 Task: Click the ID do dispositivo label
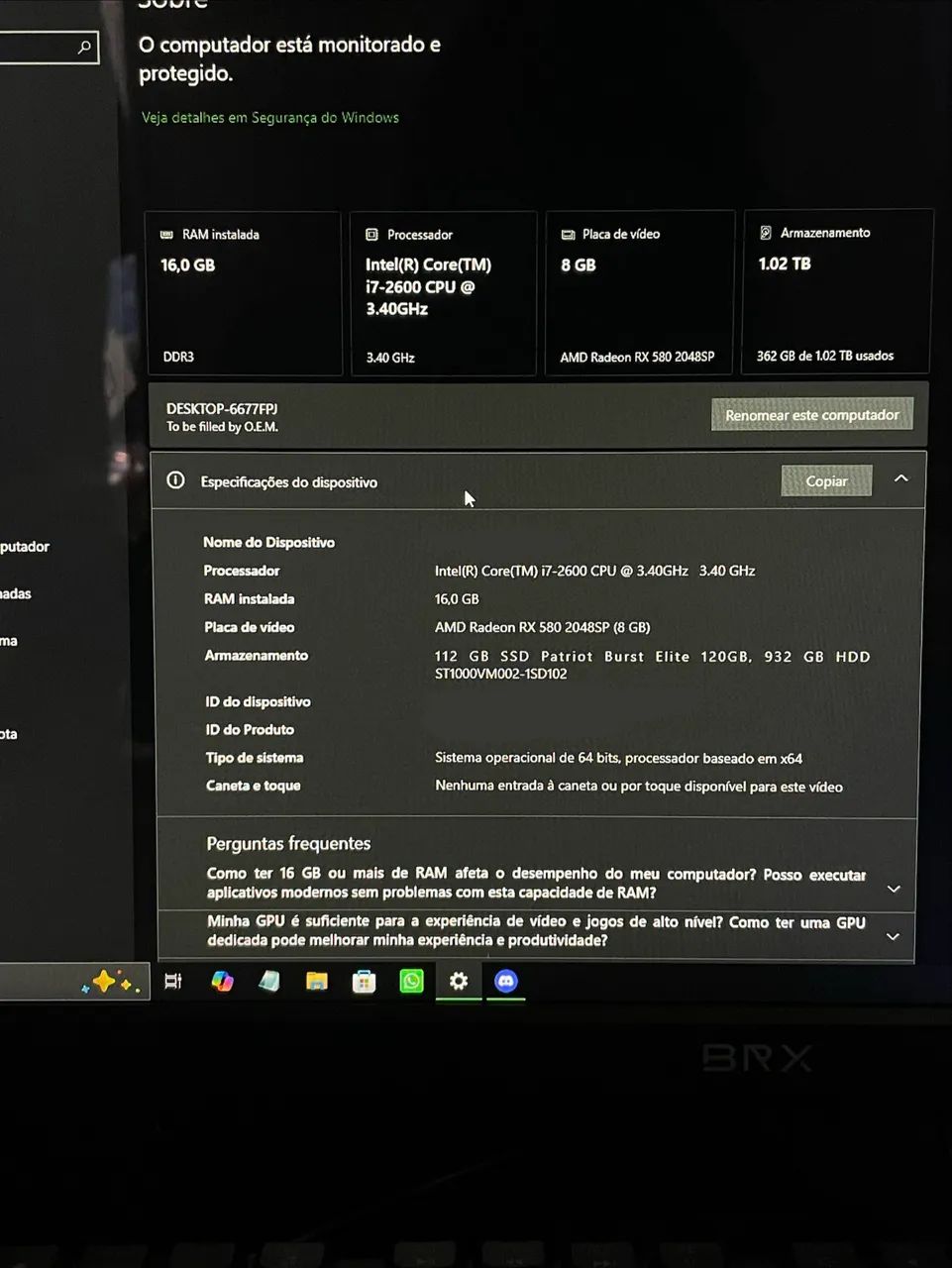(258, 701)
